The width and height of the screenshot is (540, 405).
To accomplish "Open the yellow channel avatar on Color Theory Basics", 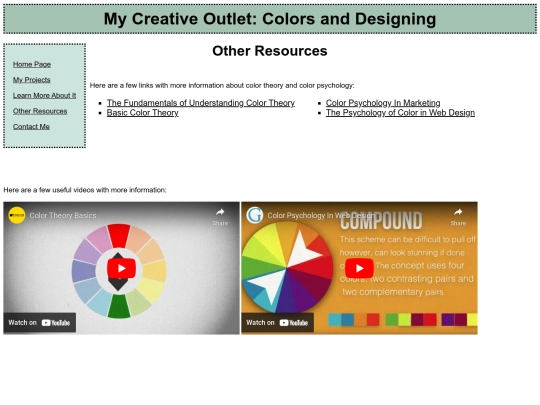I will 17,215.
